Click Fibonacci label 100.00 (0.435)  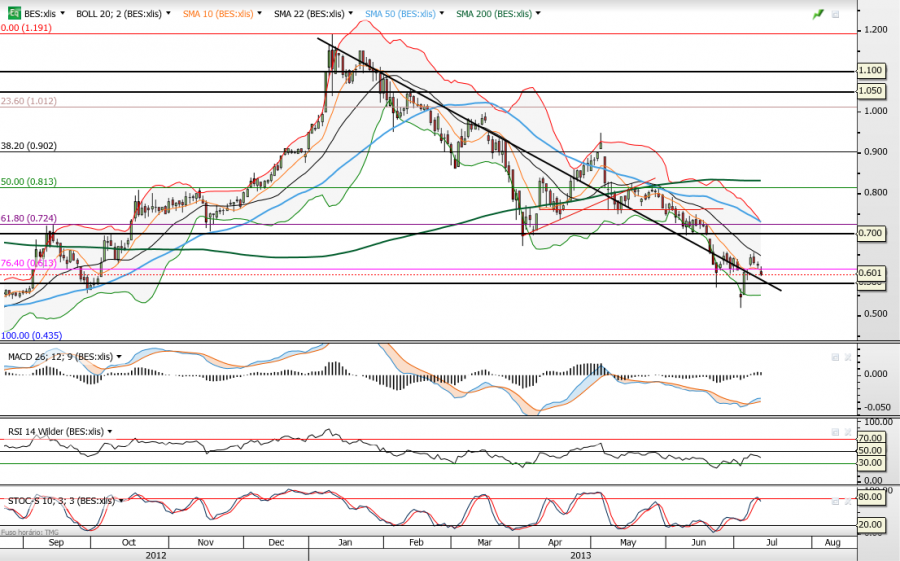(32, 335)
